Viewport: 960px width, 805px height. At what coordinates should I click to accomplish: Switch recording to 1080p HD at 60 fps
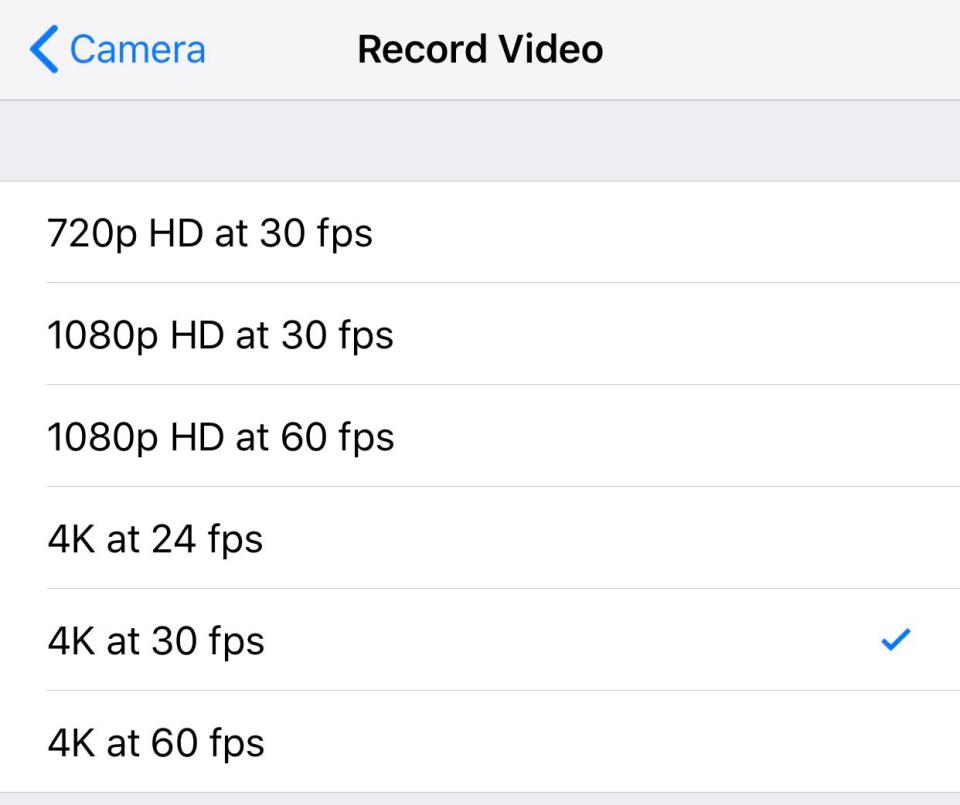pyautogui.click(x=220, y=437)
